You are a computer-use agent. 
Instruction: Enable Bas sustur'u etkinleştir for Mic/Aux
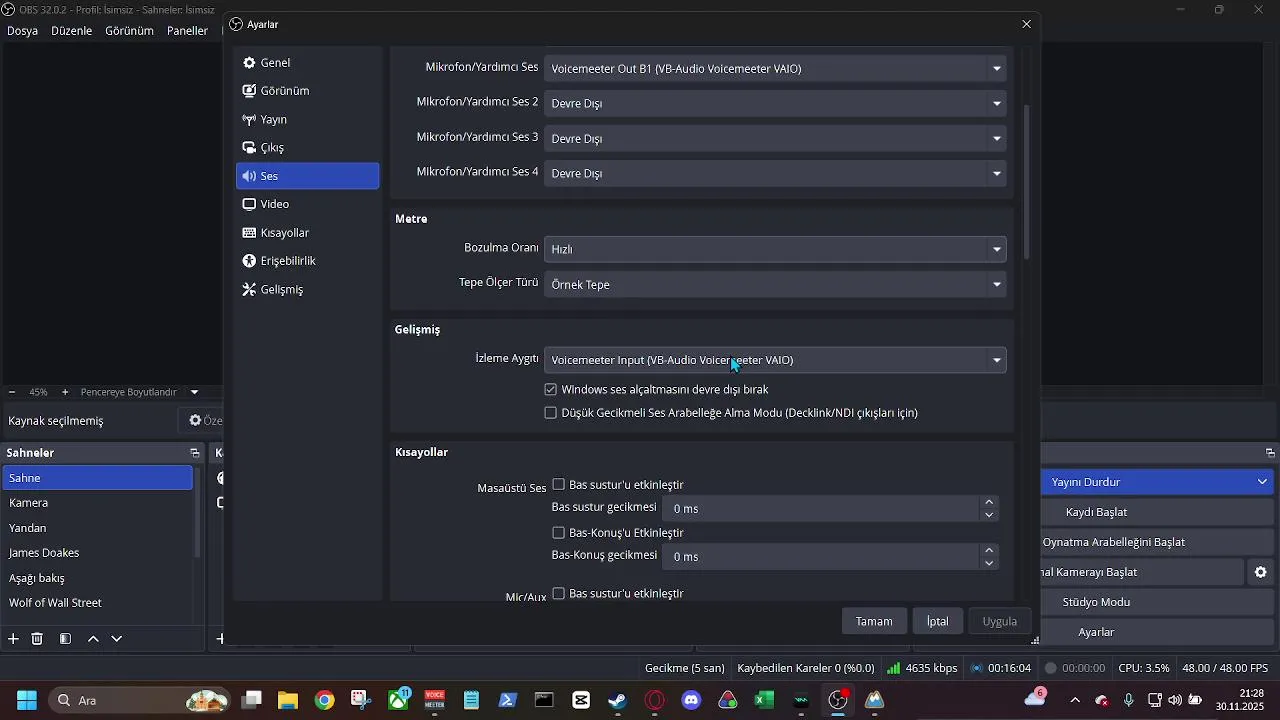pos(559,593)
